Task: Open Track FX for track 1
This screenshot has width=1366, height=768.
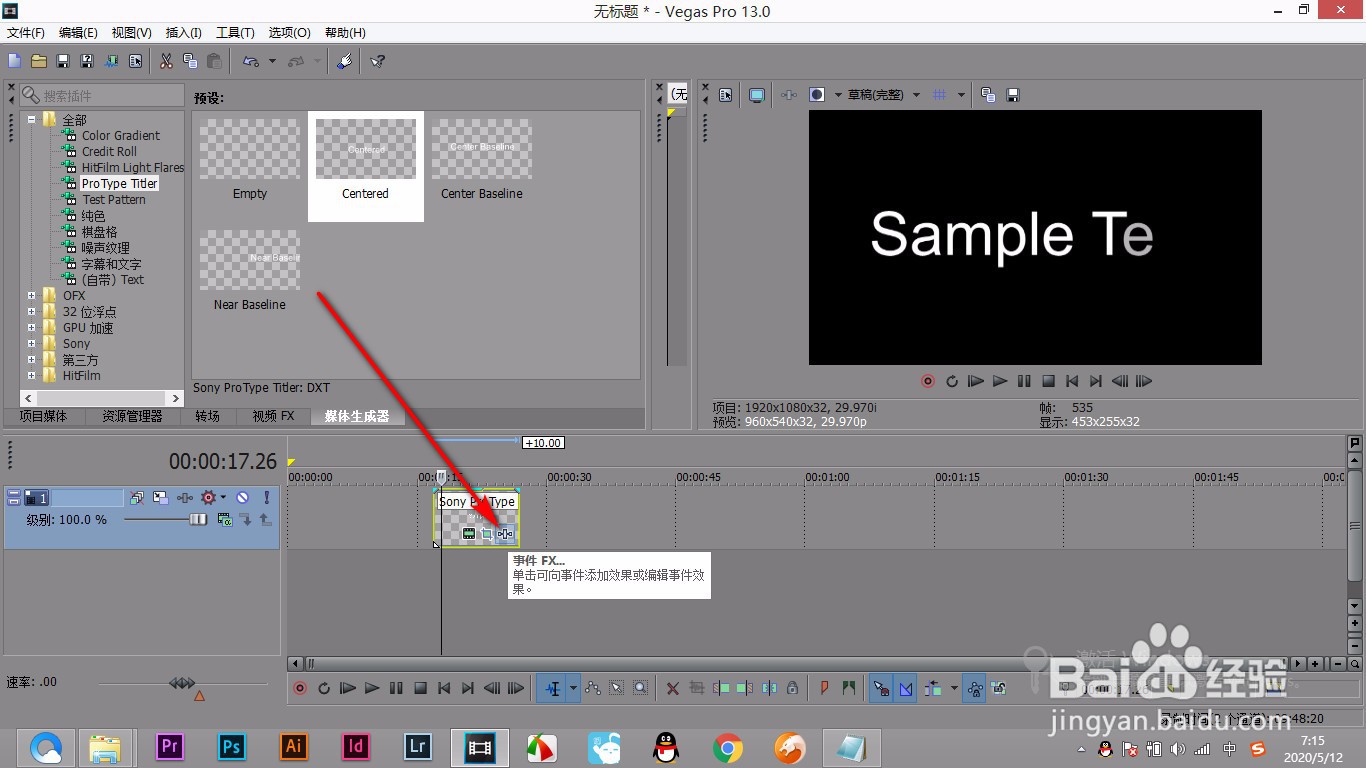Action: (x=185, y=497)
